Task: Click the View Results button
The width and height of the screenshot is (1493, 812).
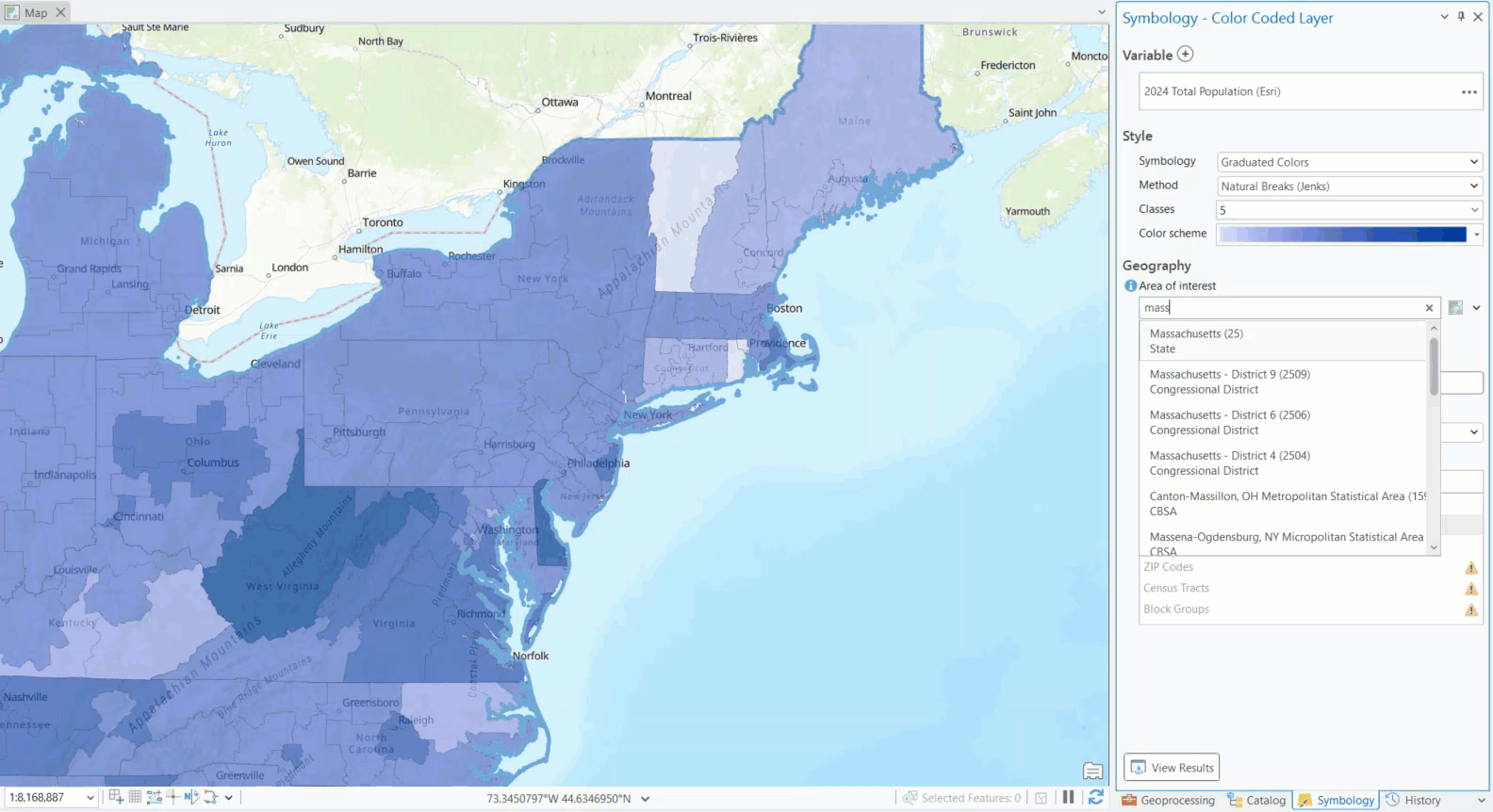Action: coord(1172,768)
